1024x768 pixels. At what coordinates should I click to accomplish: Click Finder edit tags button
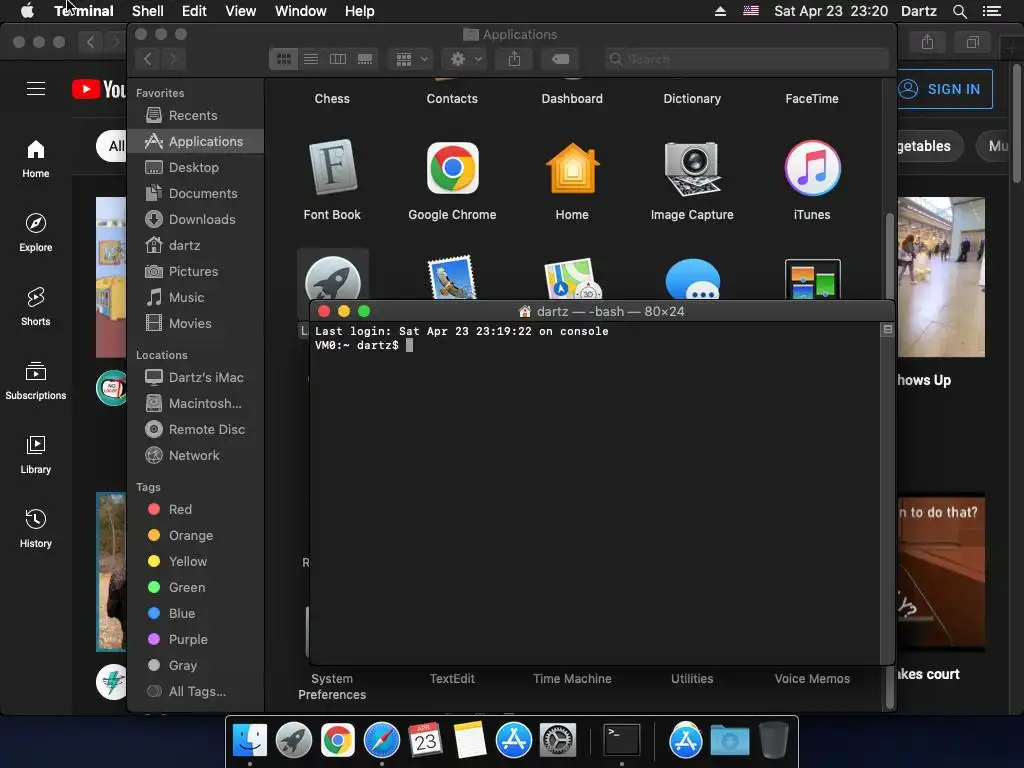coord(560,59)
